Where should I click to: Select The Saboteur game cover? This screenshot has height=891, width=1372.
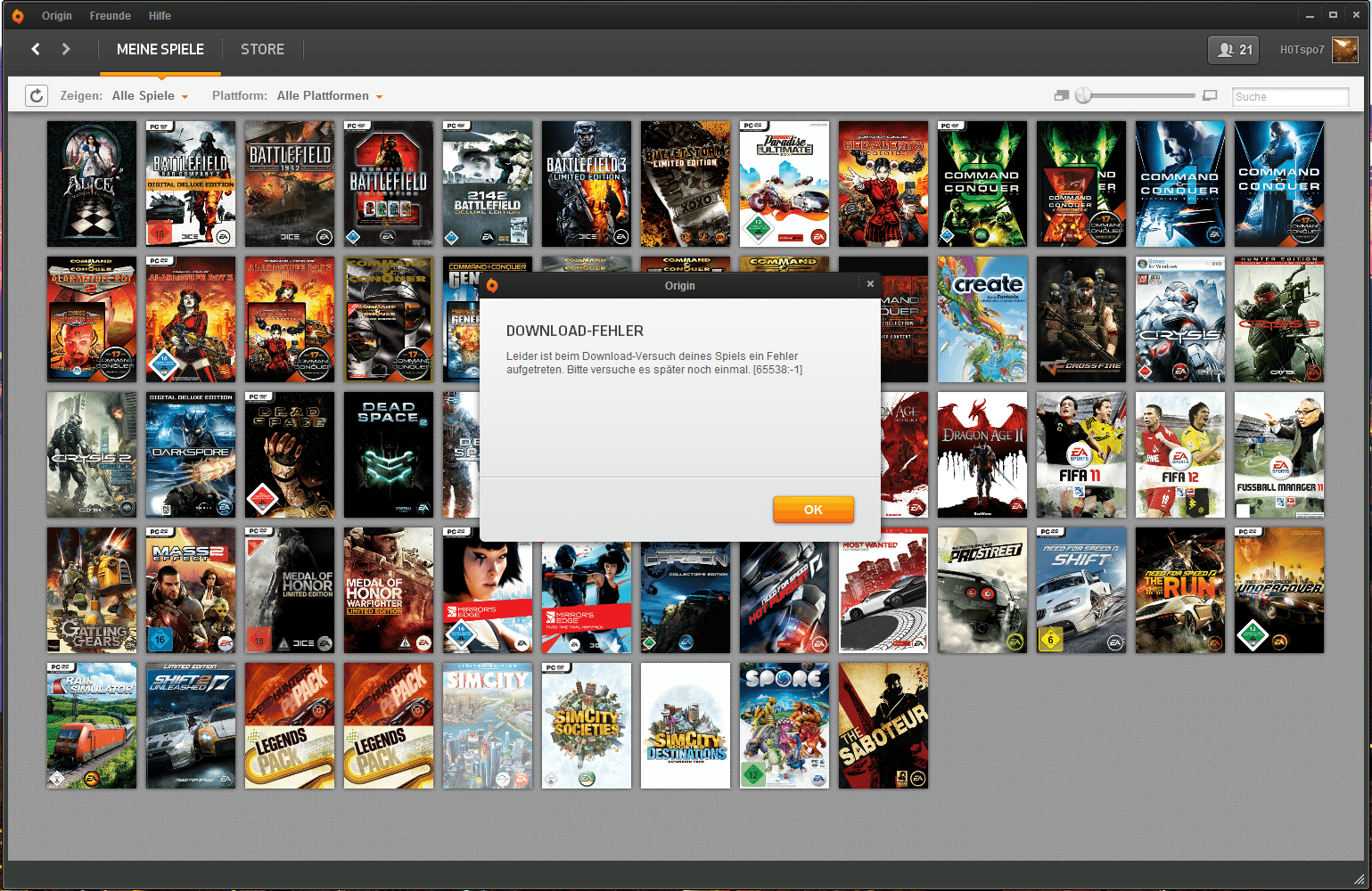point(883,725)
